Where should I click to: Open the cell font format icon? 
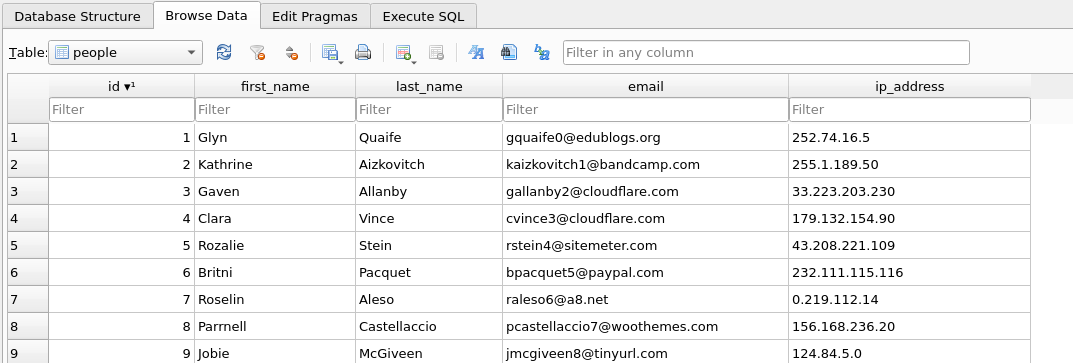pyautogui.click(x=476, y=53)
